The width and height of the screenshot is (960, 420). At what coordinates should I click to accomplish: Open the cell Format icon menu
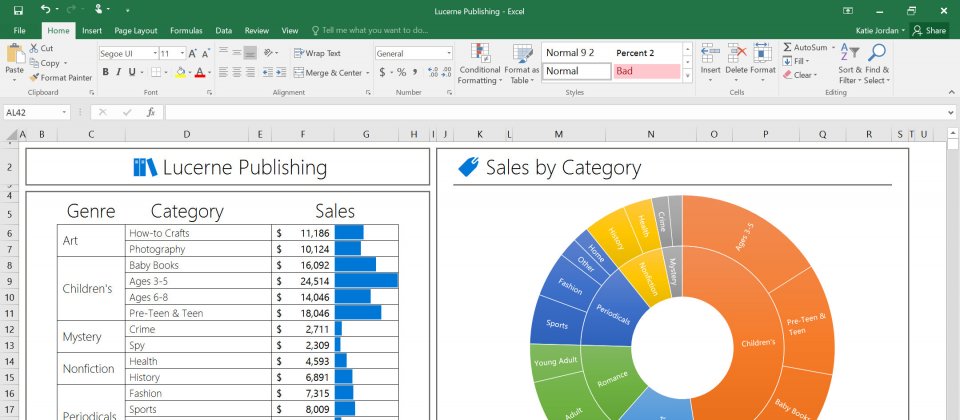[763, 53]
